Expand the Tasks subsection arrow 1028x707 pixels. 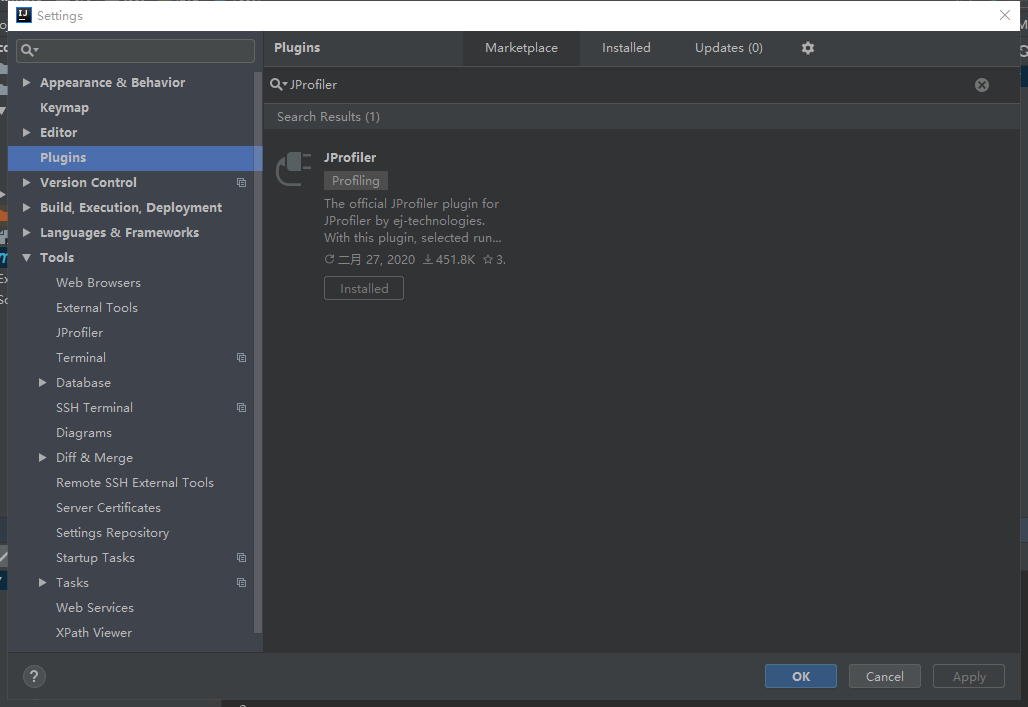click(x=42, y=582)
